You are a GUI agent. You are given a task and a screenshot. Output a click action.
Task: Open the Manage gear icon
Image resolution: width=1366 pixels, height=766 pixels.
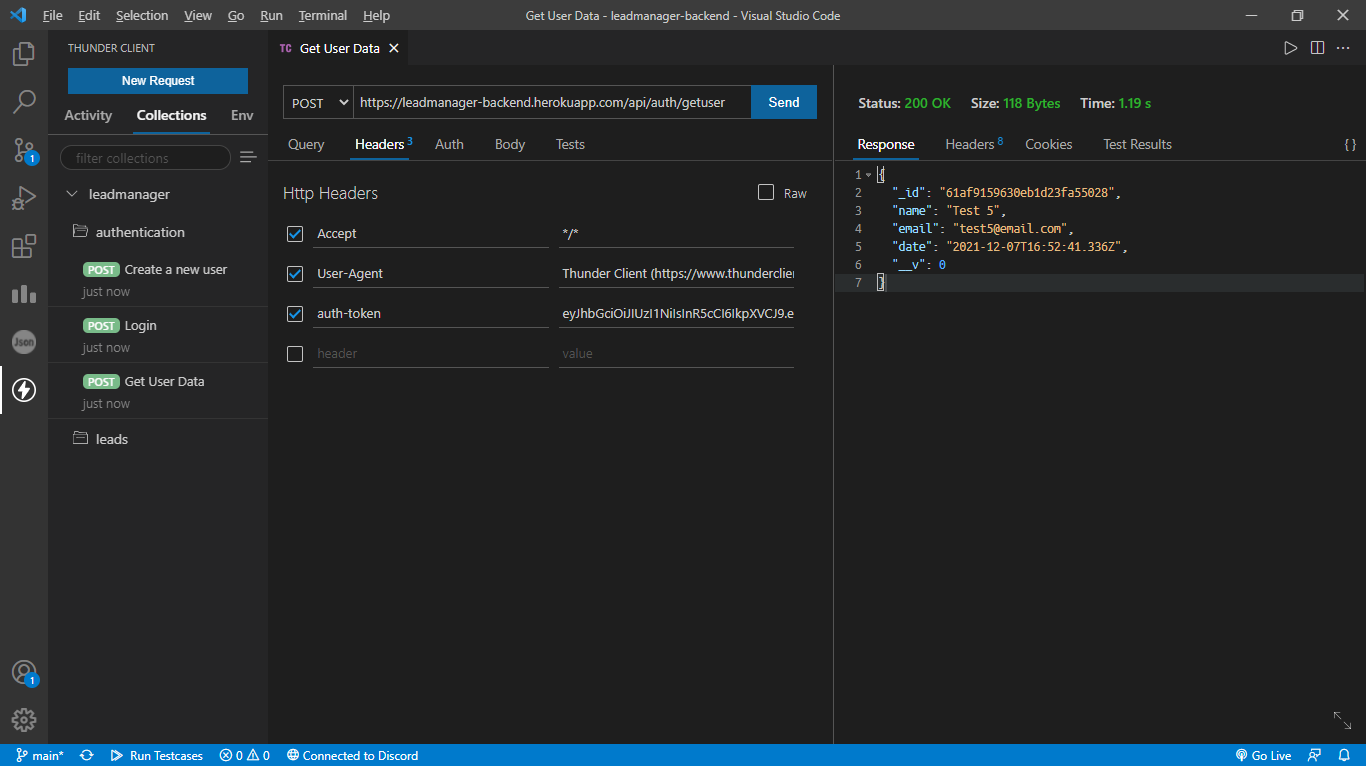24,720
